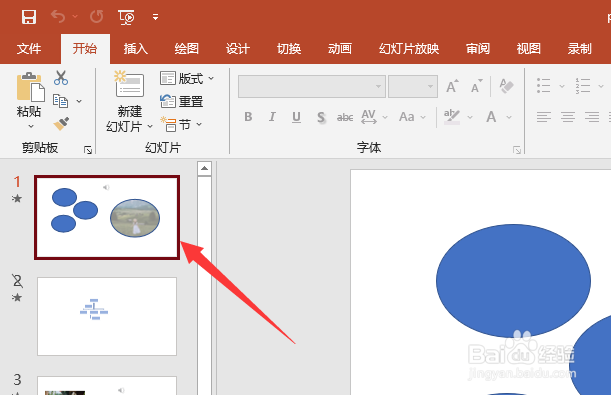The width and height of the screenshot is (611, 395).
Task: Expand the bullet list dropdown arrow
Action: 562,86
